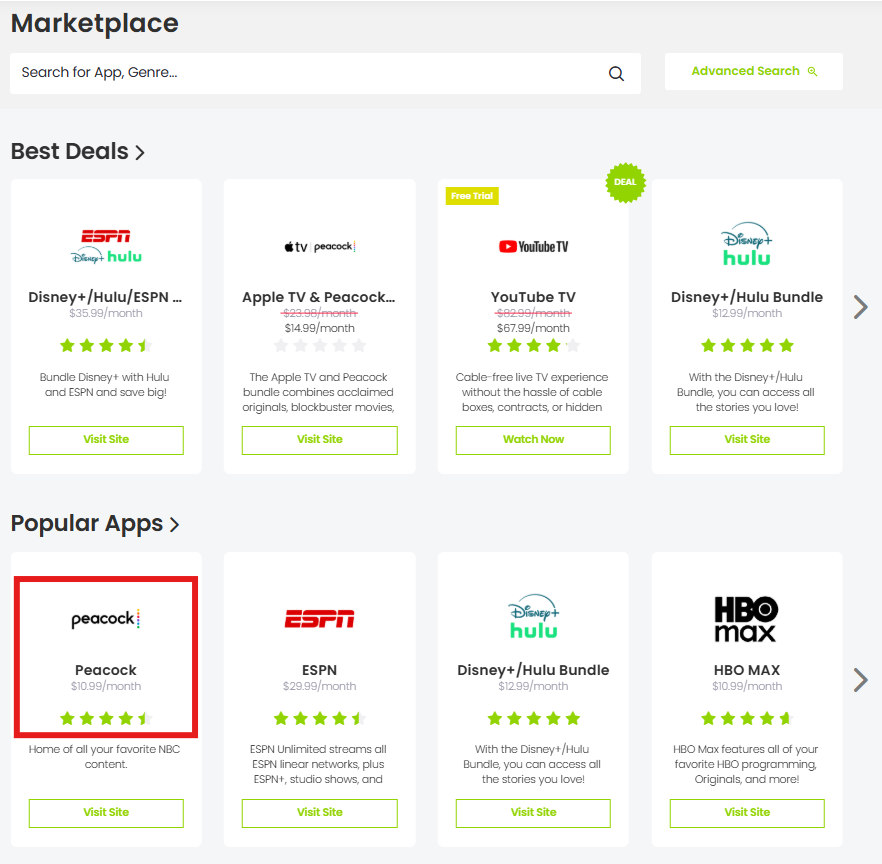This screenshot has width=882, height=864.
Task: Expand the Popular Apps section heading
Action: (95, 524)
